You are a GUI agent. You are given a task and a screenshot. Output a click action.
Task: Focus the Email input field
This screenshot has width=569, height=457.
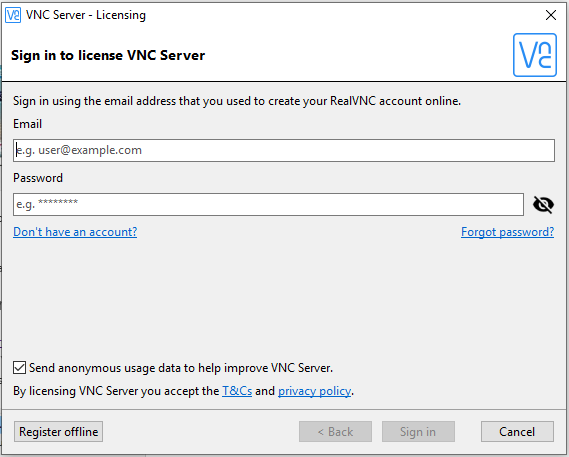284,150
